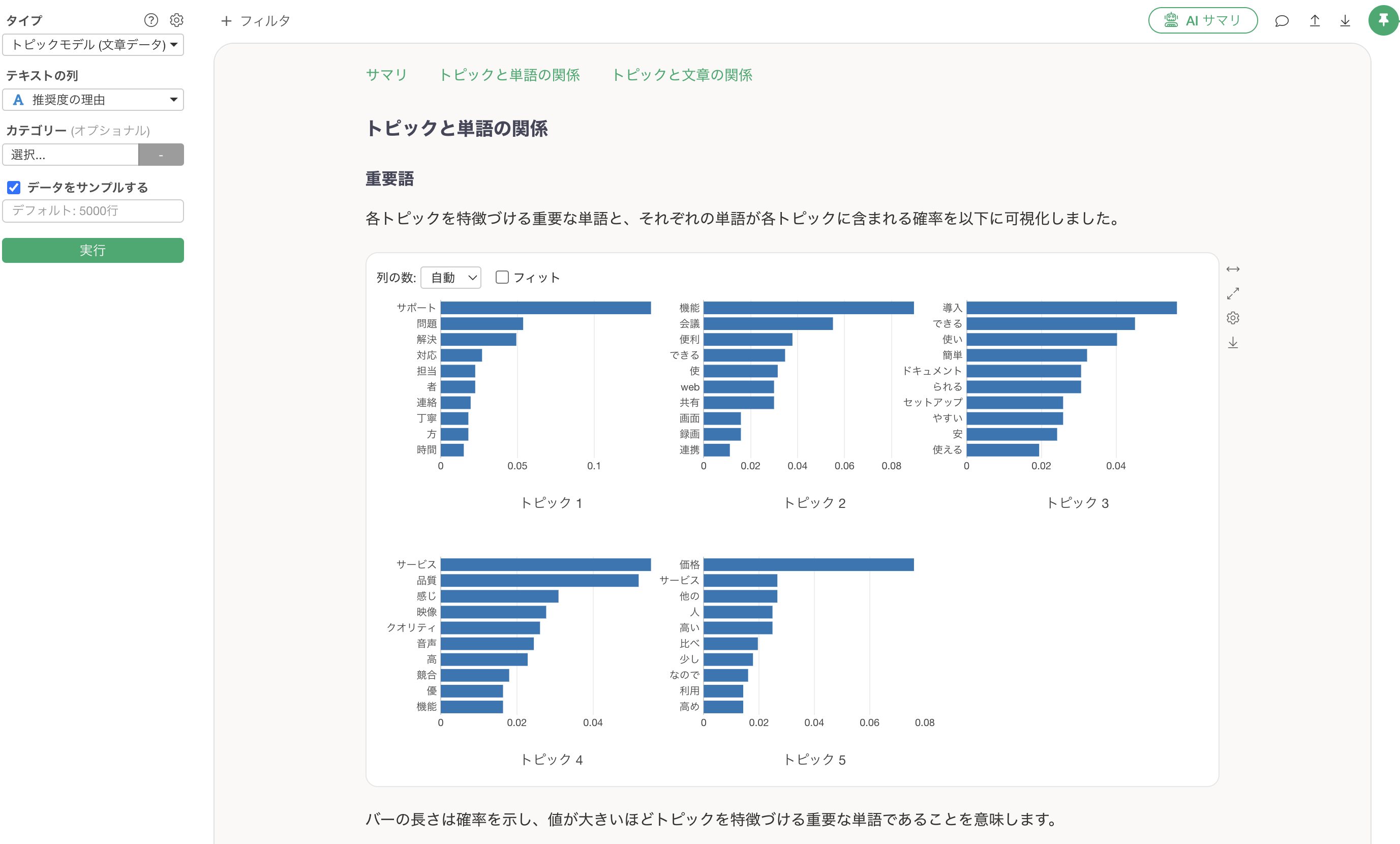The height and width of the screenshot is (844, 1400).
Task: Click the トピック 3 chart title
Action: click(x=1077, y=503)
